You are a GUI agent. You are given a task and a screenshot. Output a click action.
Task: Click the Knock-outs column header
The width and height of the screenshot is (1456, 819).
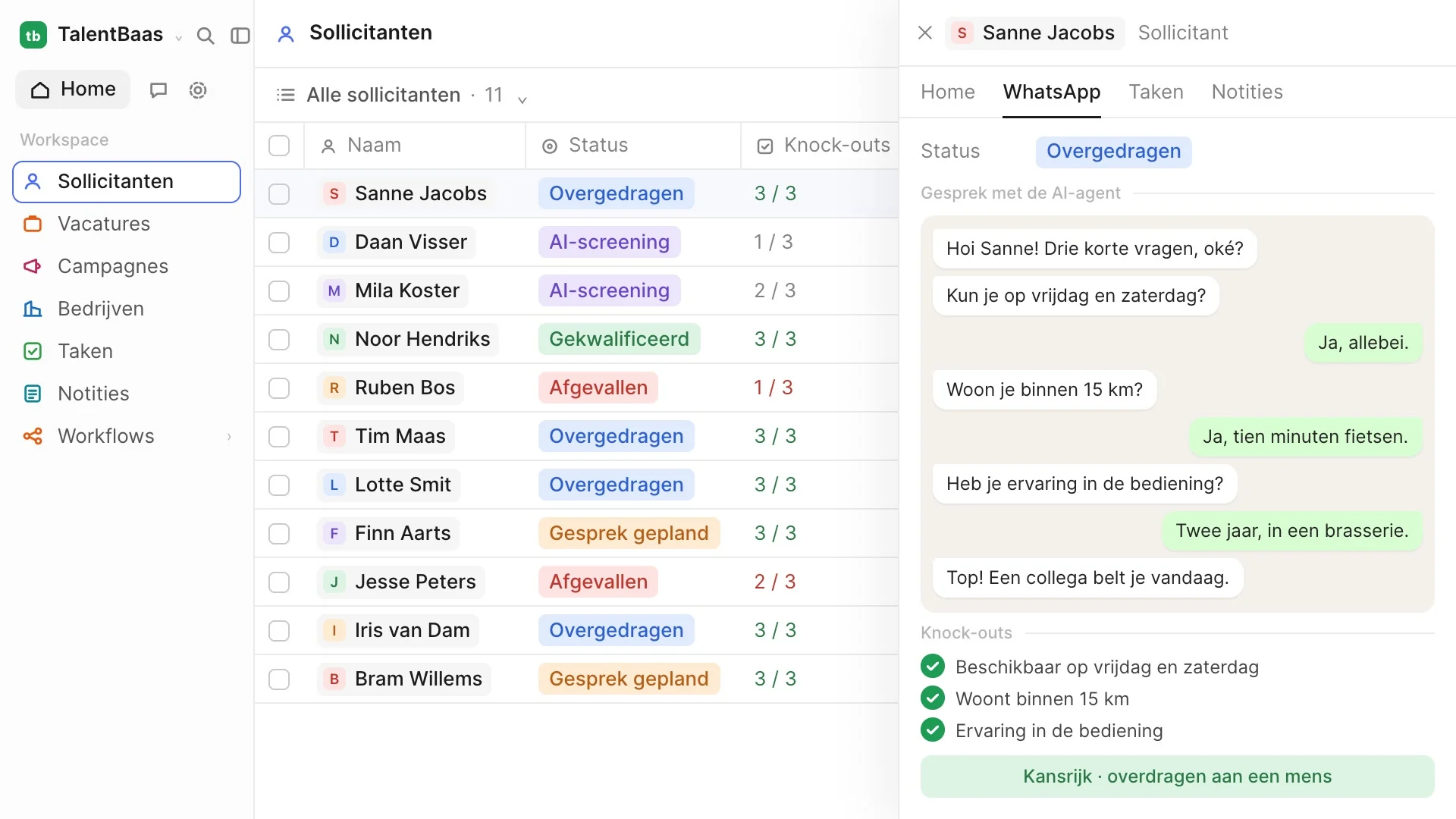(820, 146)
